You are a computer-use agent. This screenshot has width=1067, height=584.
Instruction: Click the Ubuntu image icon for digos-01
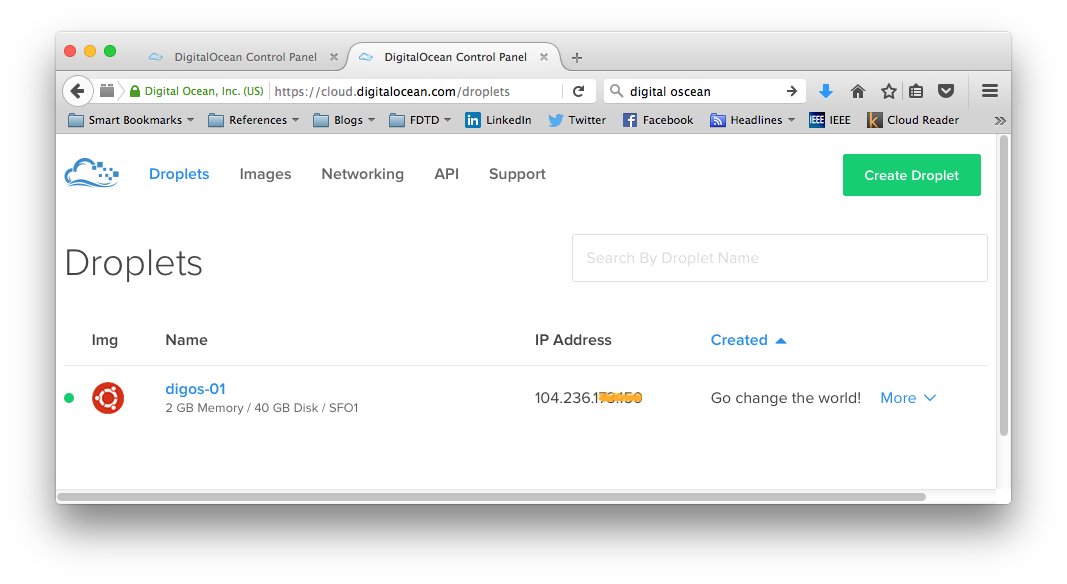(x=108, y=398)
